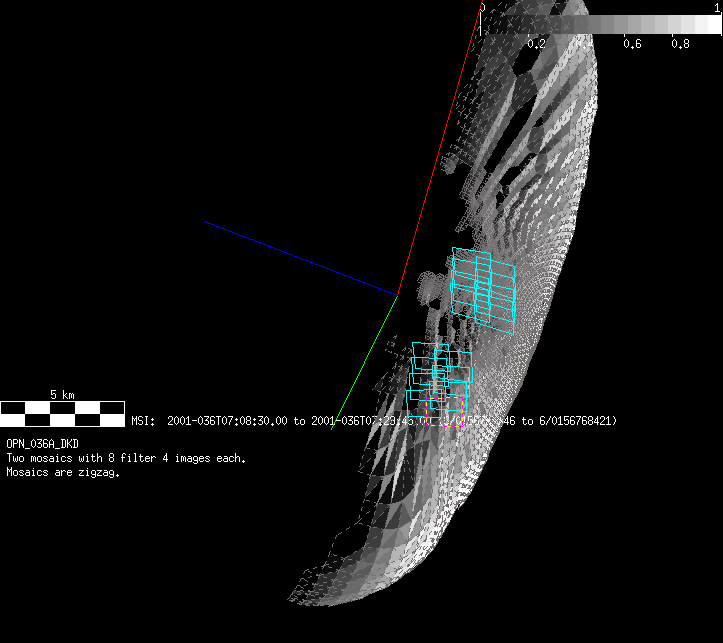Click the checkered 5 km scale bar

click(62, 407)
